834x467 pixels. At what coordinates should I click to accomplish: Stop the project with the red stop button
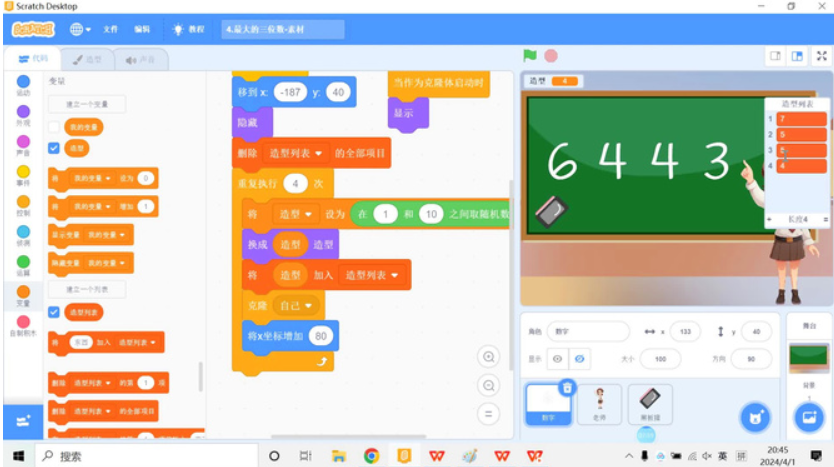(x=551, y=56)
